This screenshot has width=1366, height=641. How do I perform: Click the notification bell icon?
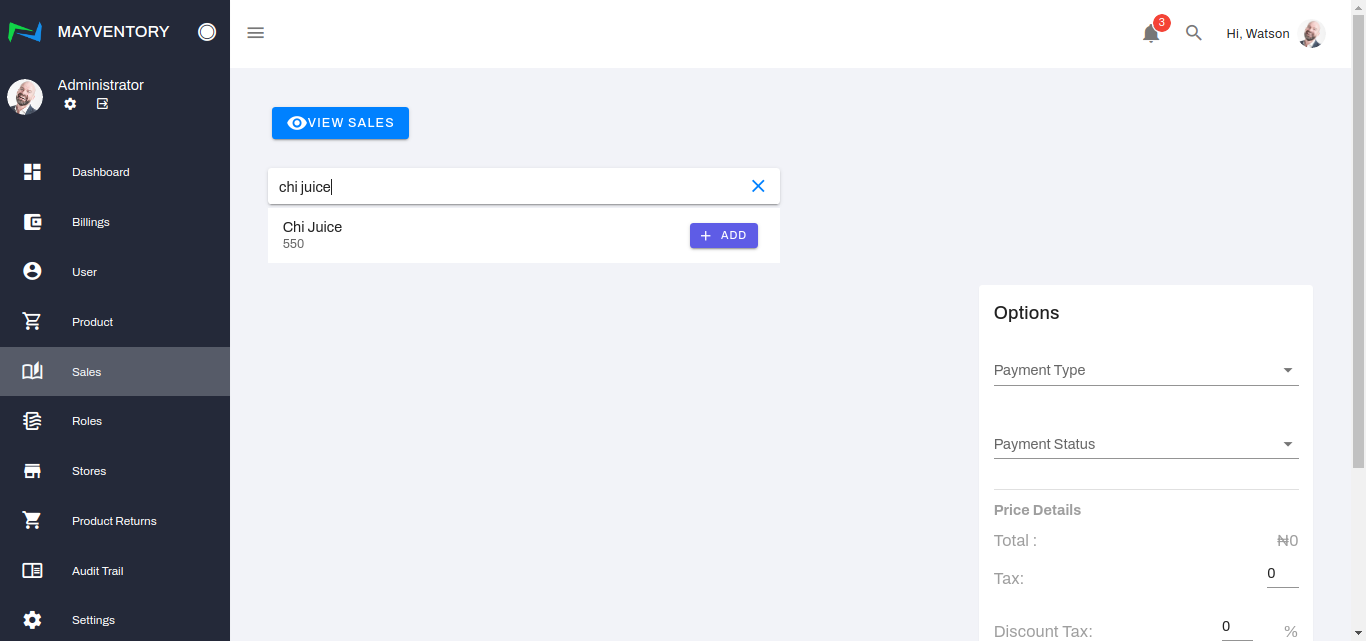pyautogui.click(x=1151, y=33)
